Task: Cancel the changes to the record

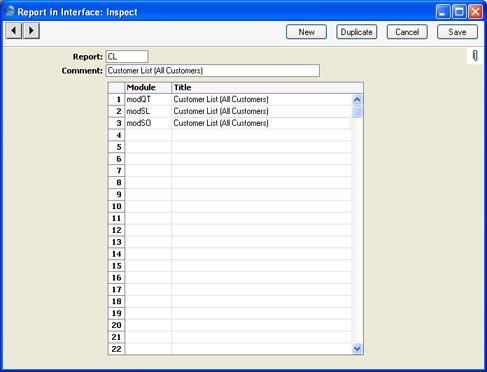Action: point(407,32)
